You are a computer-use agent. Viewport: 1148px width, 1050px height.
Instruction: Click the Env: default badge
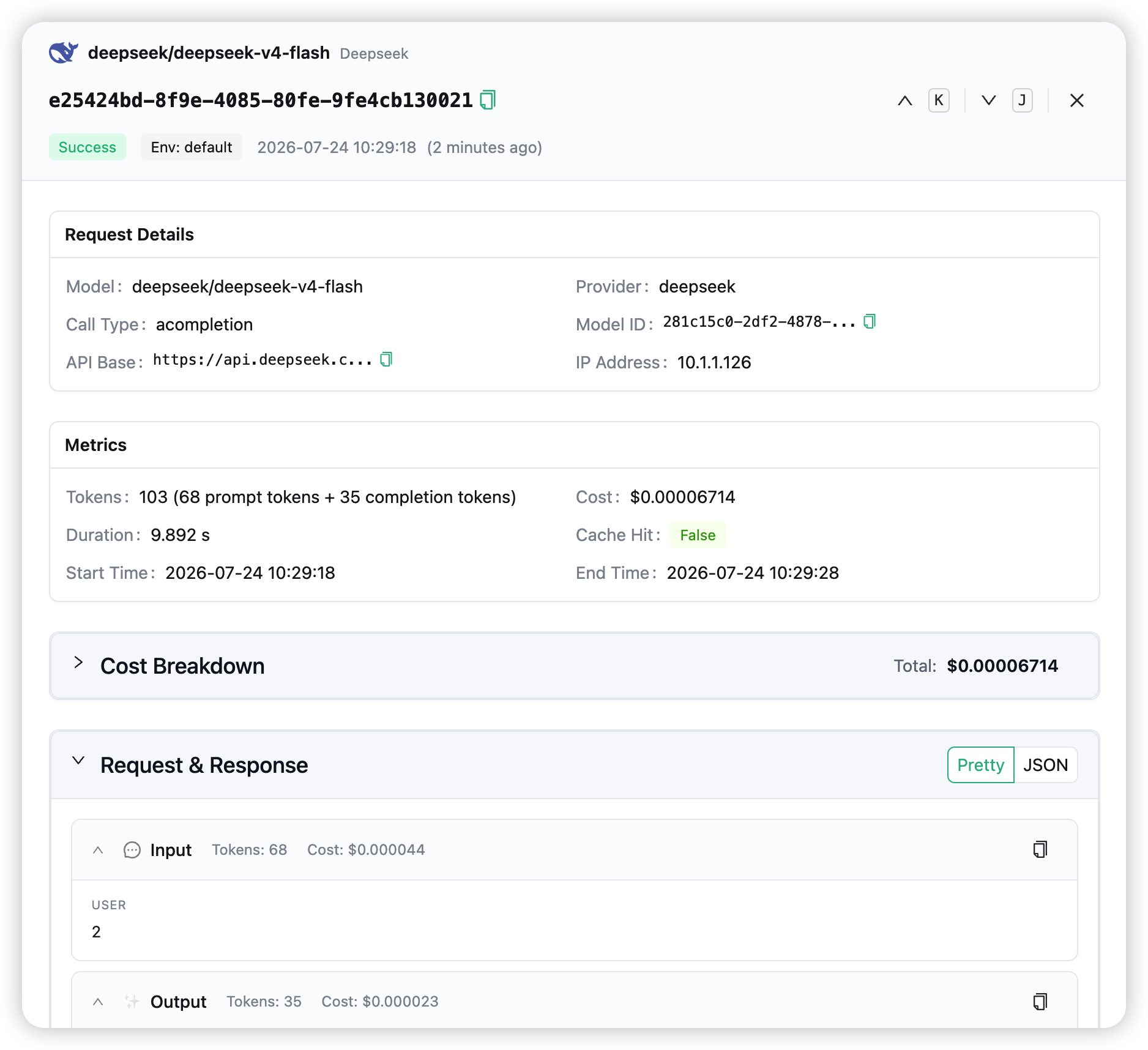(x=192, y=147)
